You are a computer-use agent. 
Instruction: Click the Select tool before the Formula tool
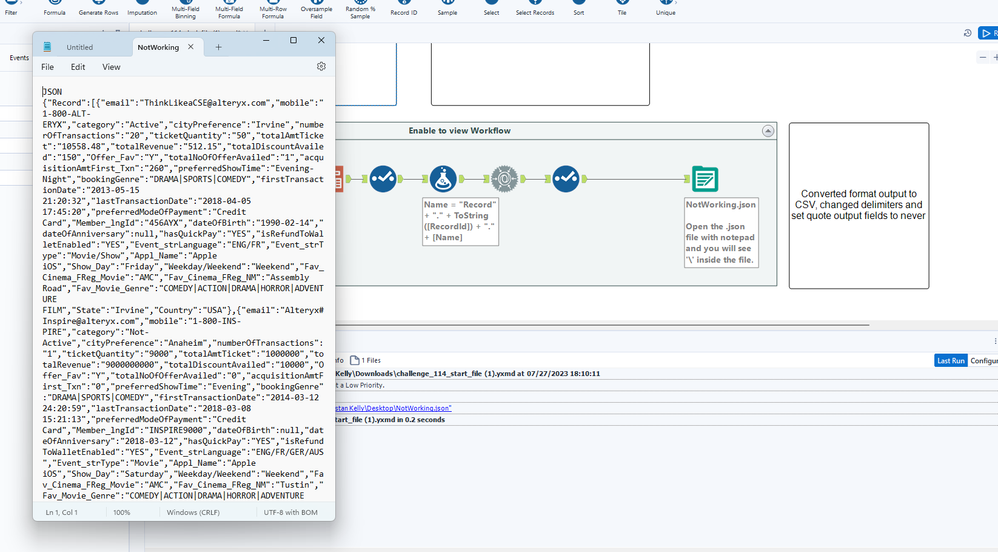[x=383, y=179]
